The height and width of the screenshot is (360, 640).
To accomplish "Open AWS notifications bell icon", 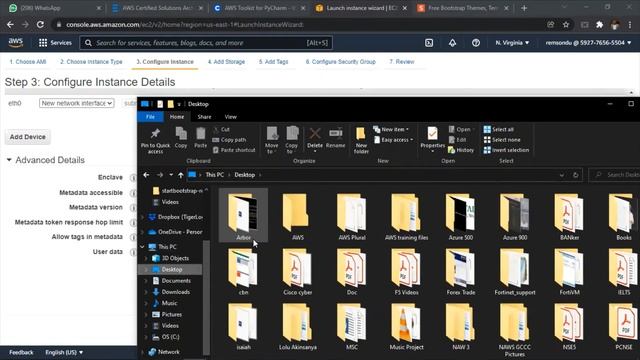I will 452,43.
